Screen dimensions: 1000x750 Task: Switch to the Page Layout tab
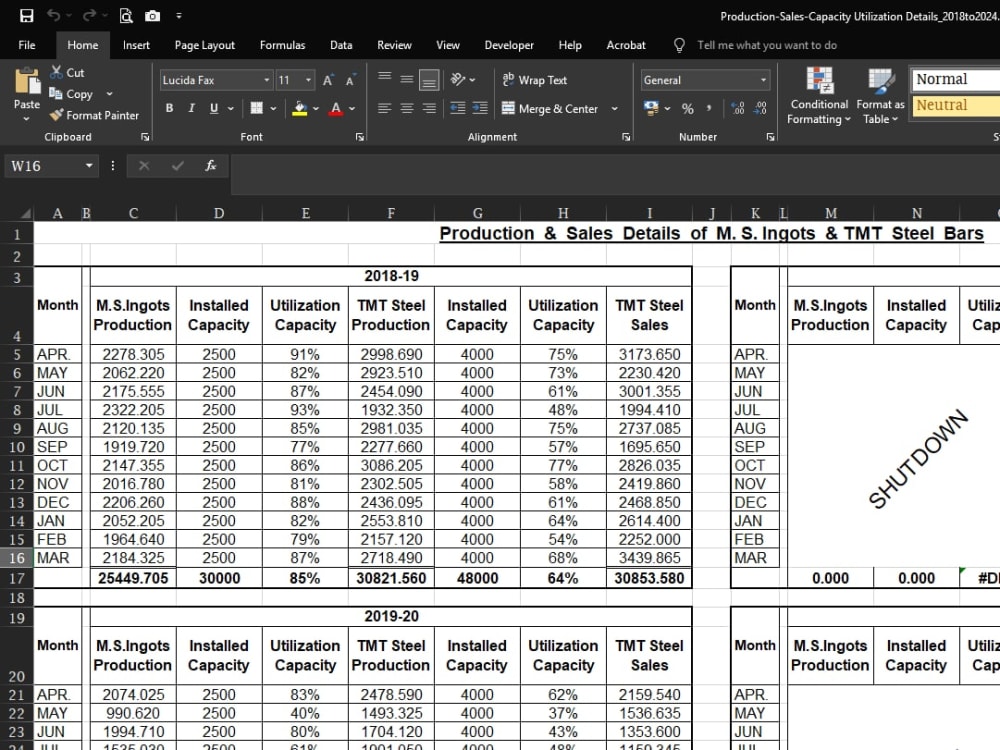[205, 45]
